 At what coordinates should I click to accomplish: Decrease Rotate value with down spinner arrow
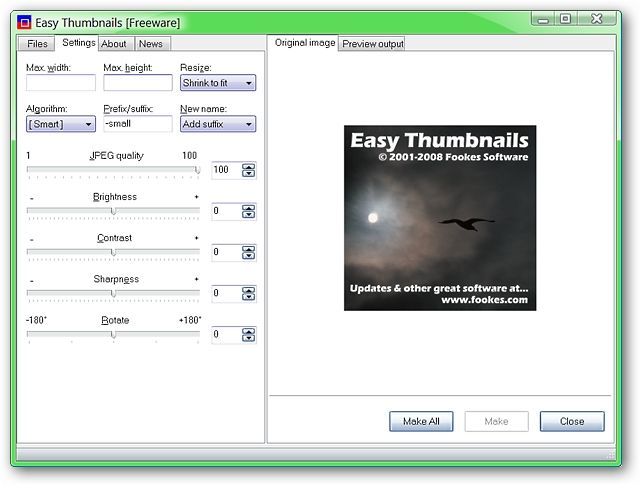pos(248,338)
